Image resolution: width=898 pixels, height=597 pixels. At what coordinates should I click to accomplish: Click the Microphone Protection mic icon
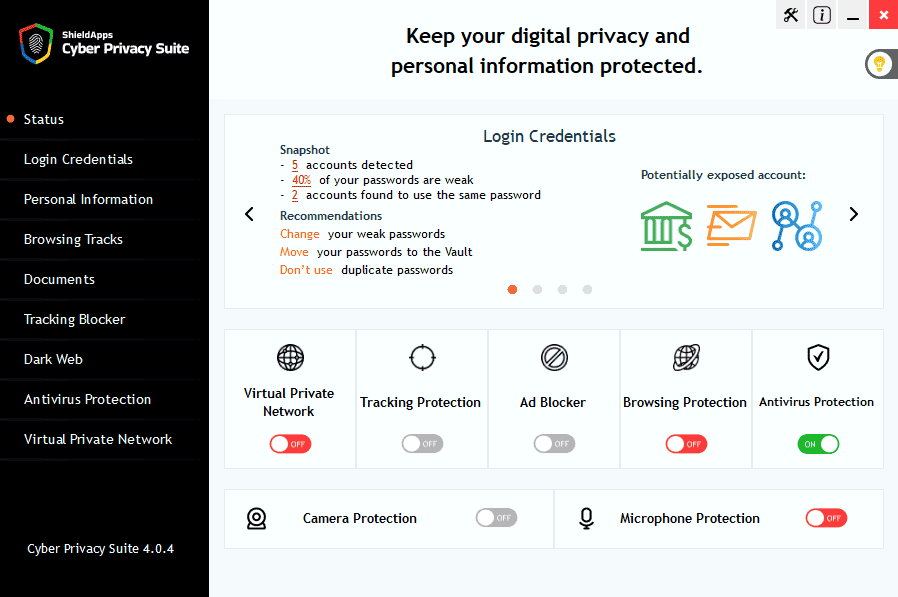point(586,518)
